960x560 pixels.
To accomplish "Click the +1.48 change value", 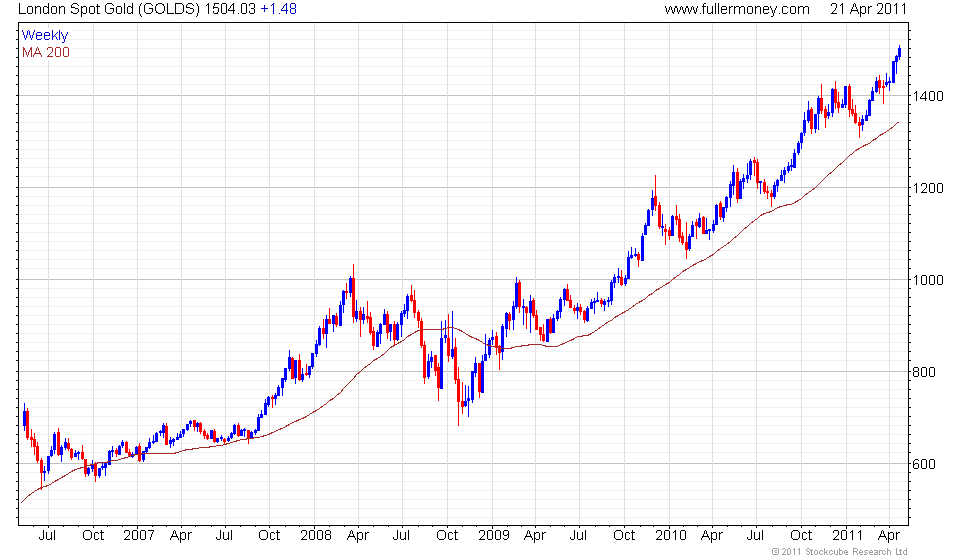I will tap(279, 9).
